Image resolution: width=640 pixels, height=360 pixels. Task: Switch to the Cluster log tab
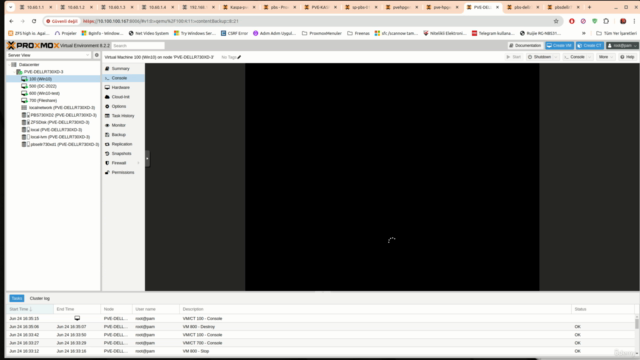40,298
